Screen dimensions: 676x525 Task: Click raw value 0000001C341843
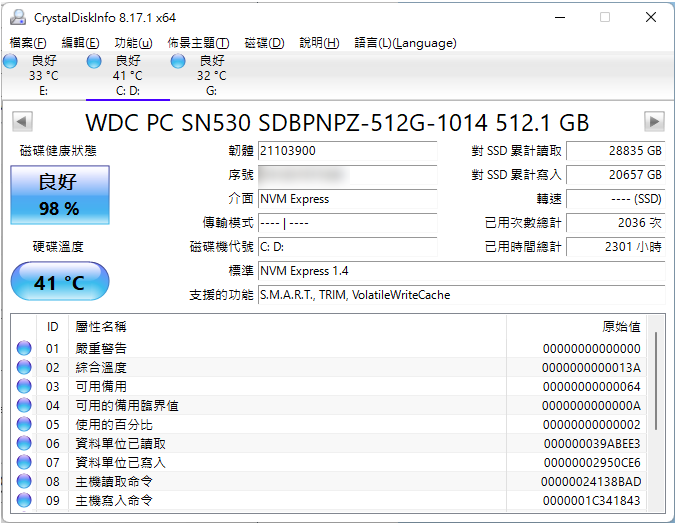[592, 500]
